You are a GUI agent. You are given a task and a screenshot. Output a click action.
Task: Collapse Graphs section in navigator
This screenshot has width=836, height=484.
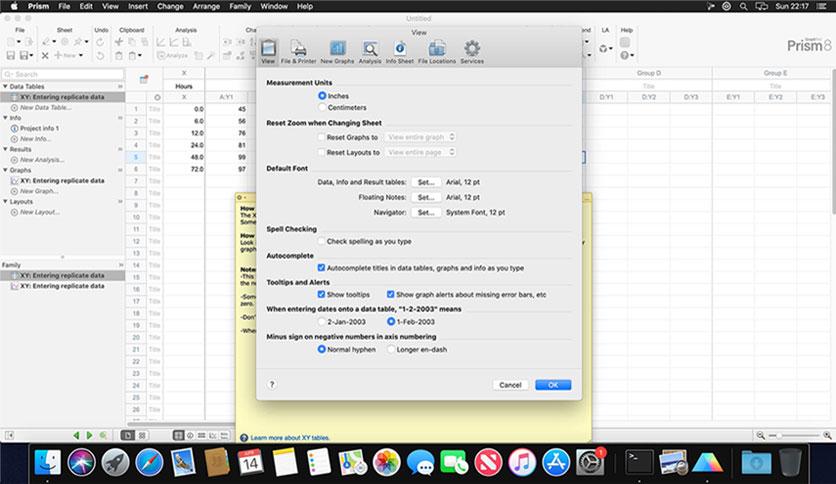tap(5, 170)
